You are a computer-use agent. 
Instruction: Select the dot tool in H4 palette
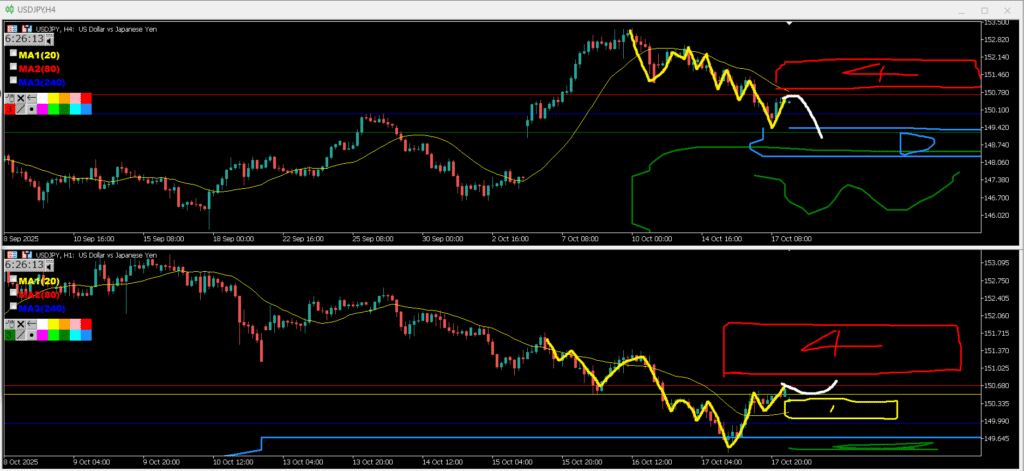point(33,109)
